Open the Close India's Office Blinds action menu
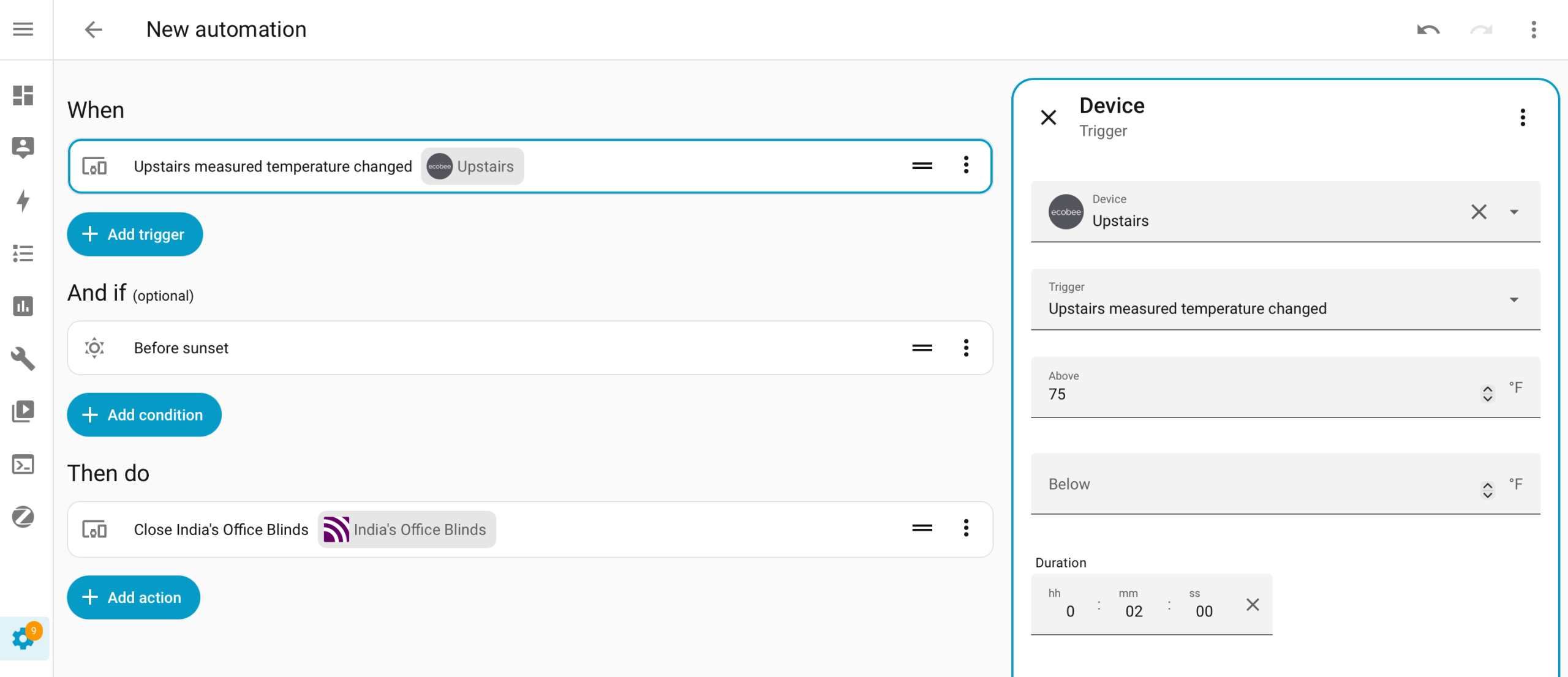Screen dimensions: 1568x677 click(x=966, y=528)
